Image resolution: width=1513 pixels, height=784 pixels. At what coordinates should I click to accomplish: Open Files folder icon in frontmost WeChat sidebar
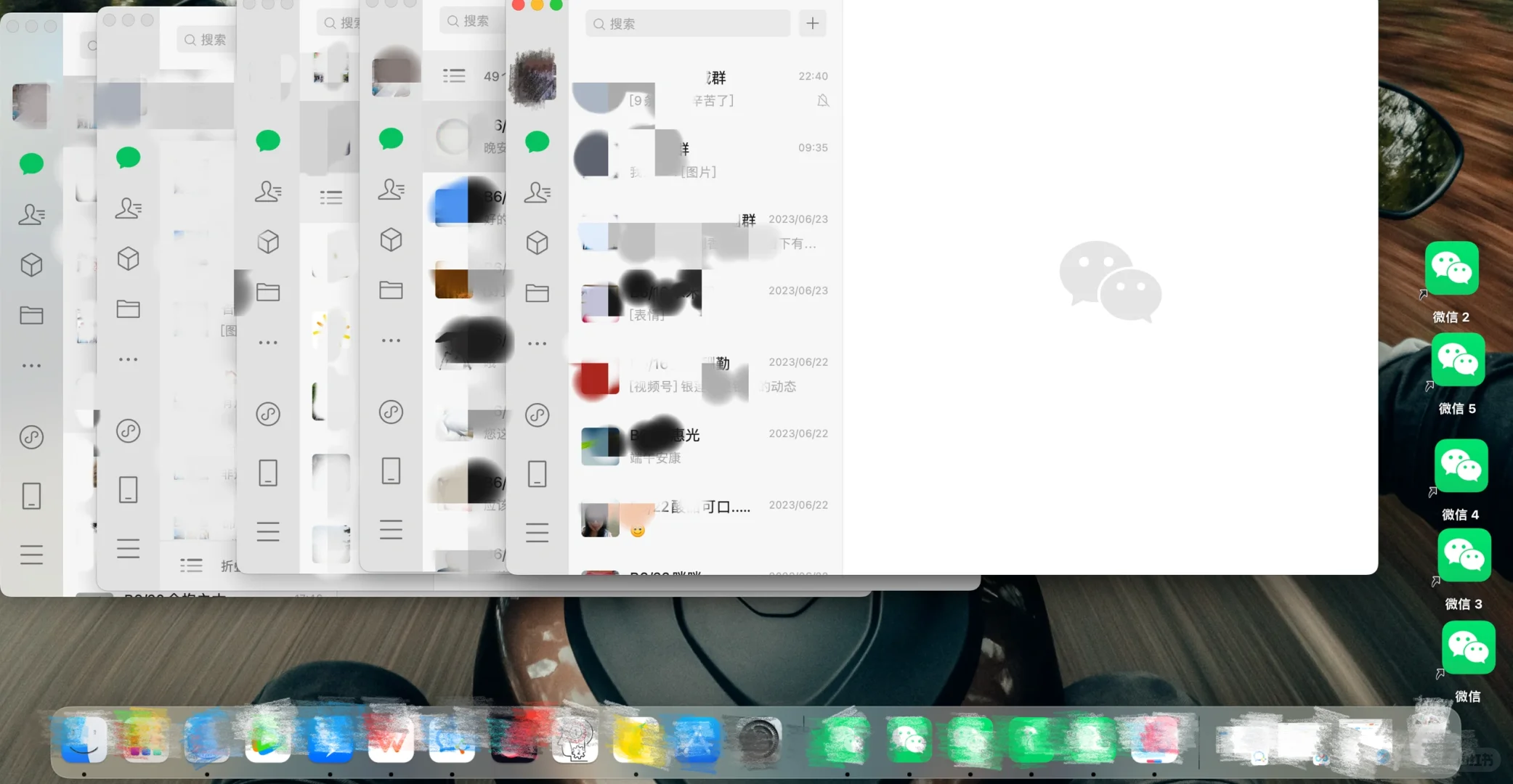pyautogui.click(x=537, y=293)
